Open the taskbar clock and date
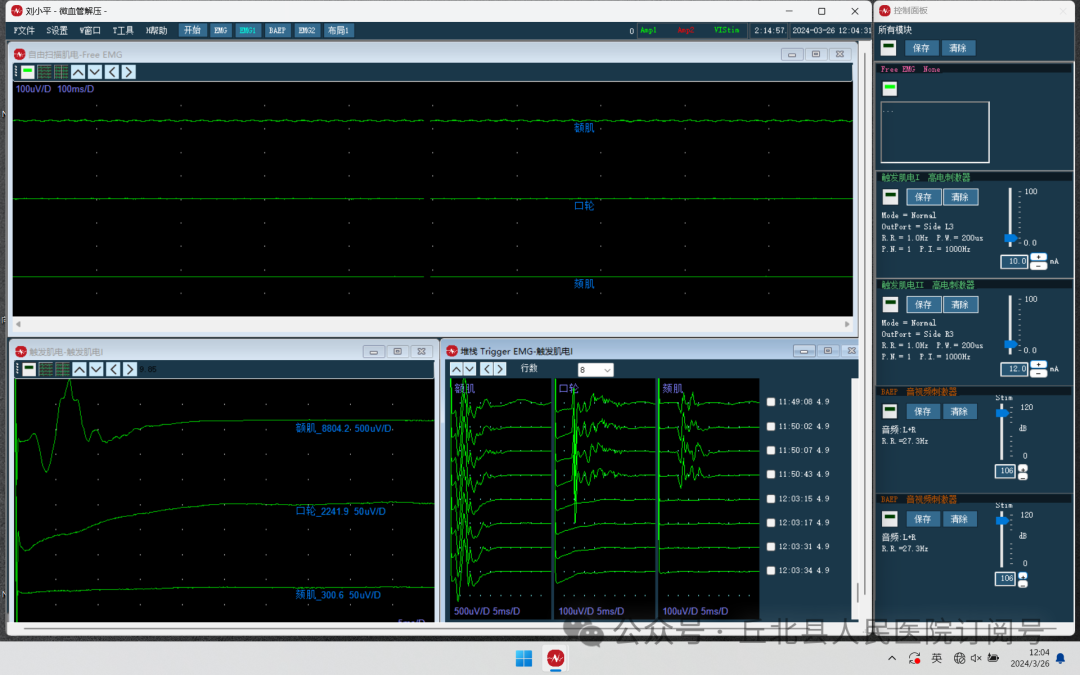Viewport: 1080px width, 675px height. click(1030, 658)
